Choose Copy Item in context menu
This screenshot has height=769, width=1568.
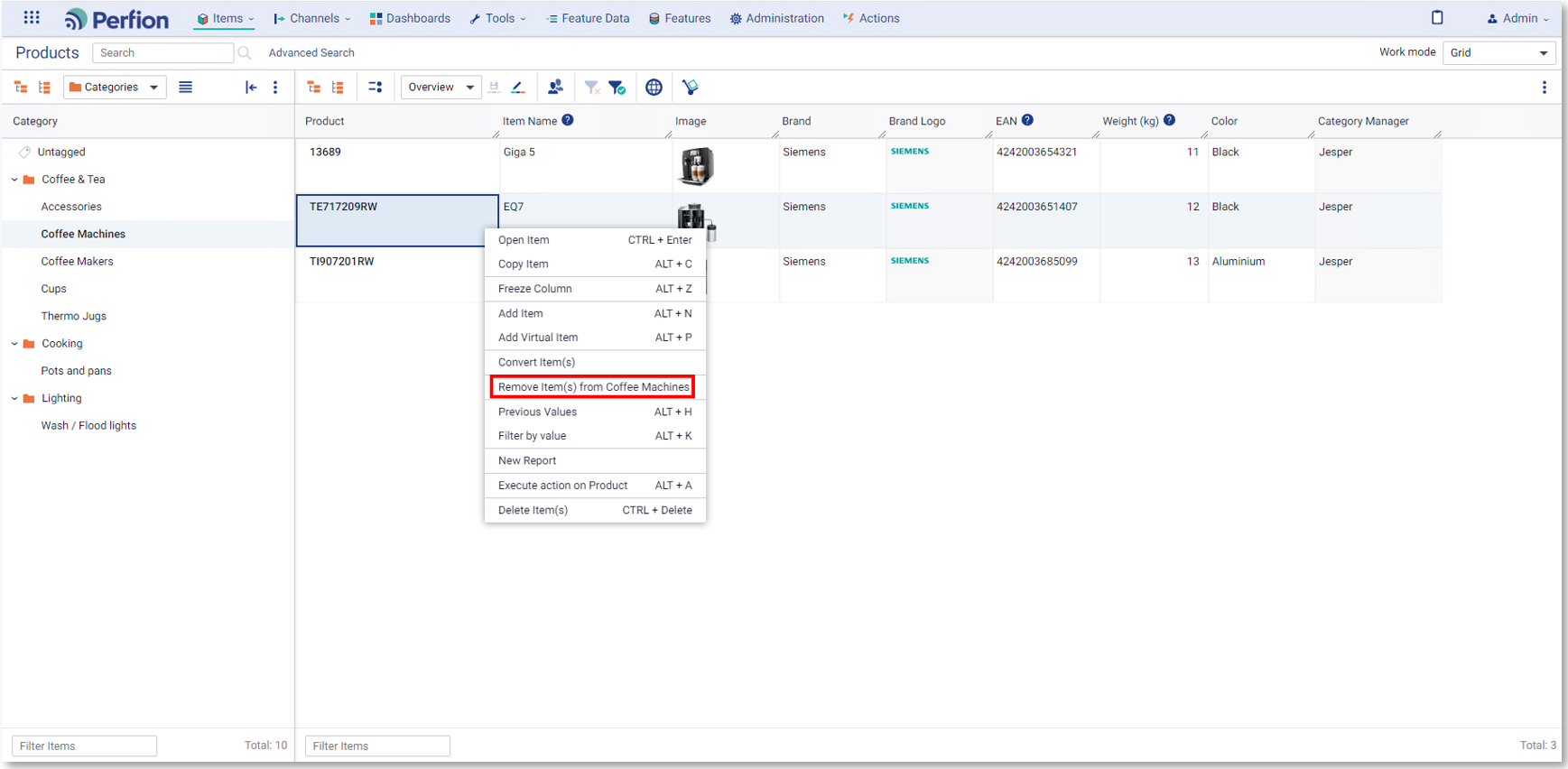point(595,264)
